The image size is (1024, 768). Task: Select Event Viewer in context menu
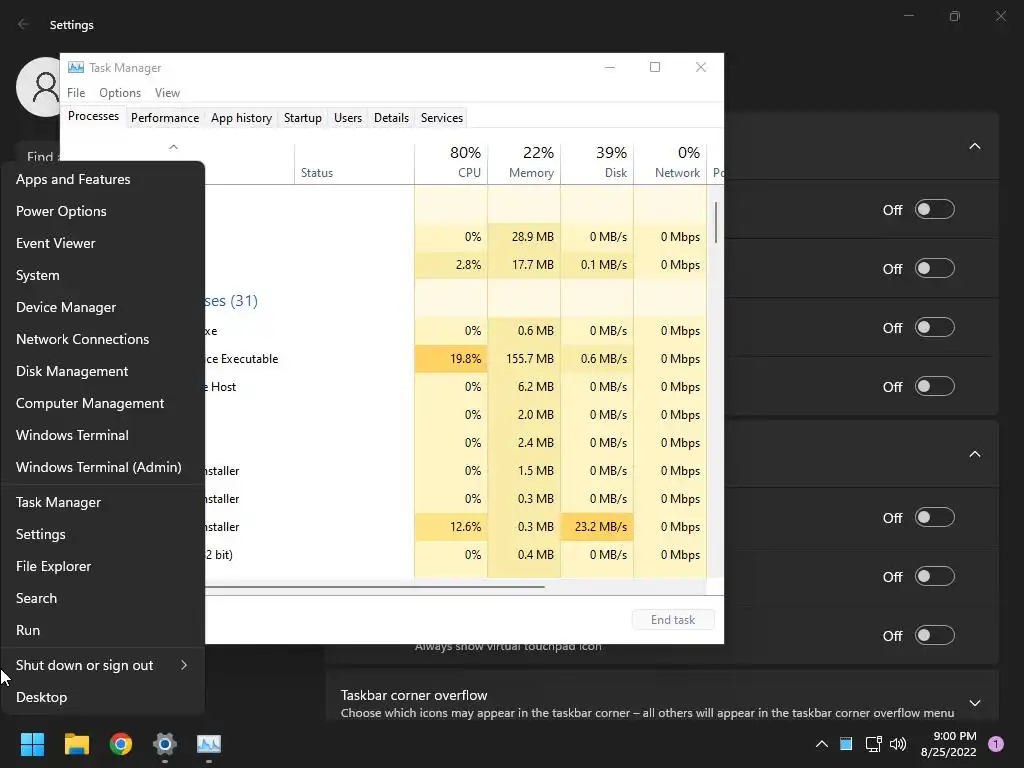(x=103, y=243)
